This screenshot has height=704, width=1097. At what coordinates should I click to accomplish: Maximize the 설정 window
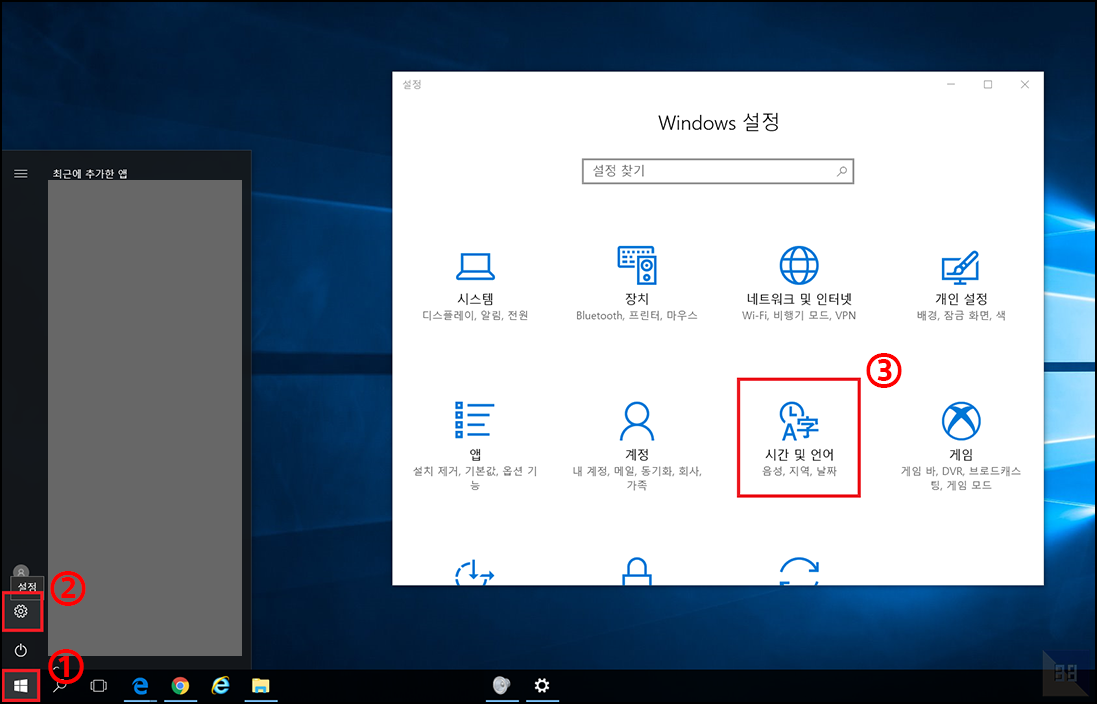(988, 85)
